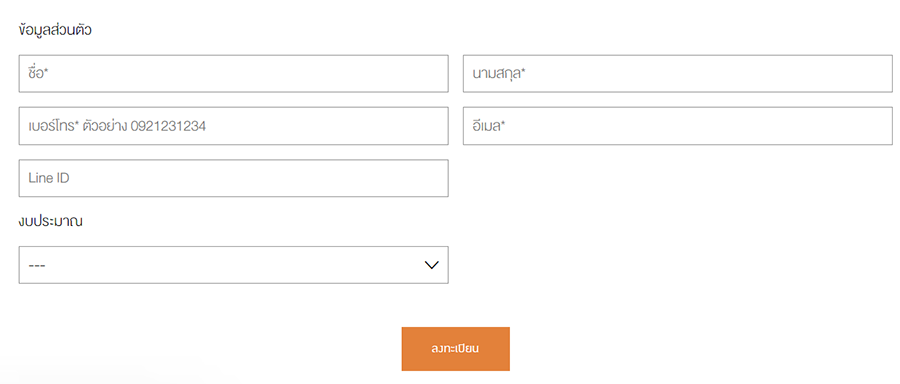This screenshot has height=384, width=900.
Task: Expand the budget combo box under งบประมาณ
Action: click(234, 265)
